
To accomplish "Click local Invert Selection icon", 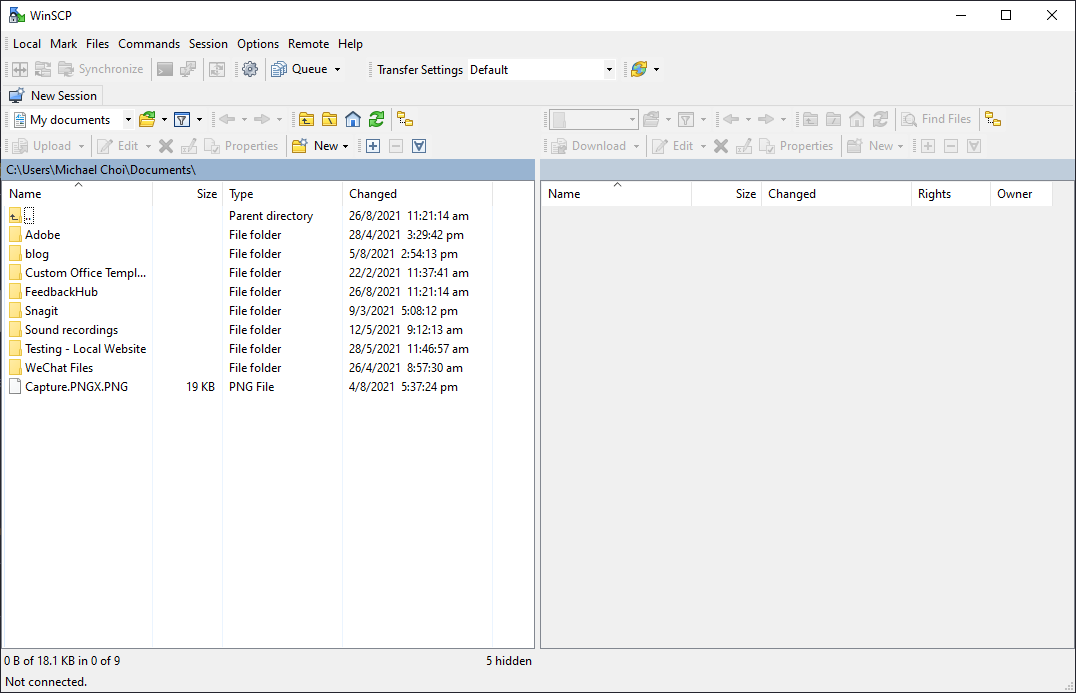I will [419, 145].
